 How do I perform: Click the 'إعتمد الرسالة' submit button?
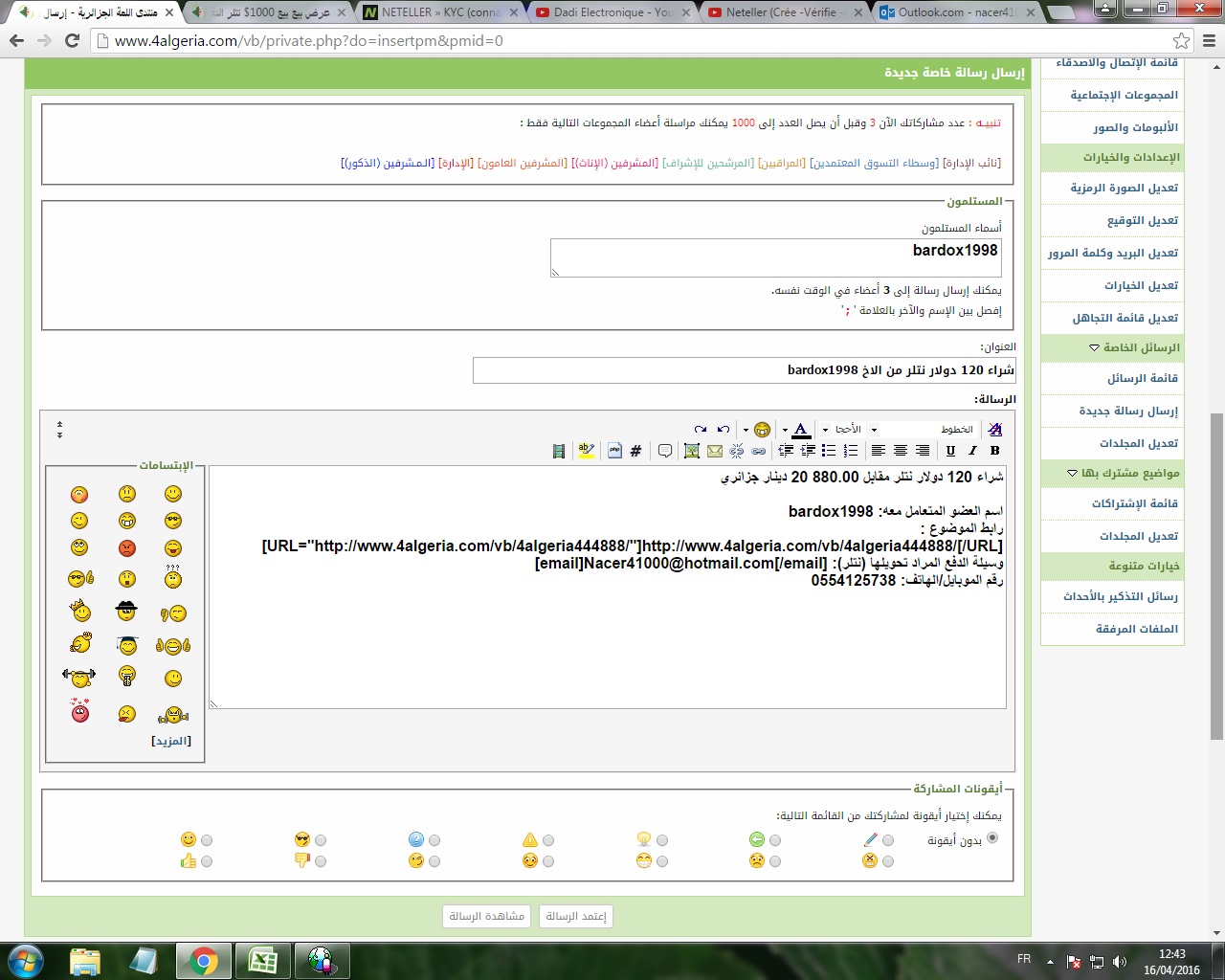click(x=575, y=916)
